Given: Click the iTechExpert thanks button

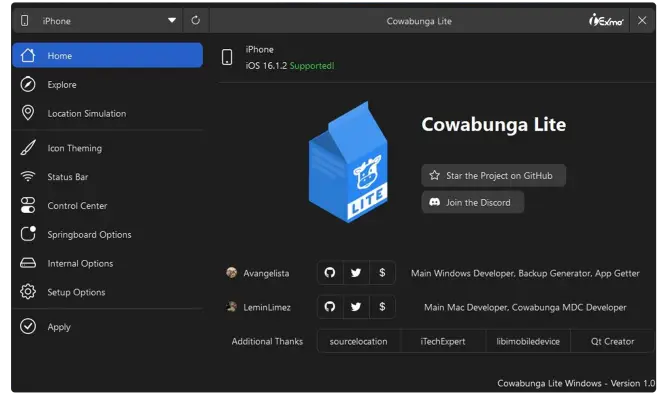Looking at the screenshot, I should (443, 341).
